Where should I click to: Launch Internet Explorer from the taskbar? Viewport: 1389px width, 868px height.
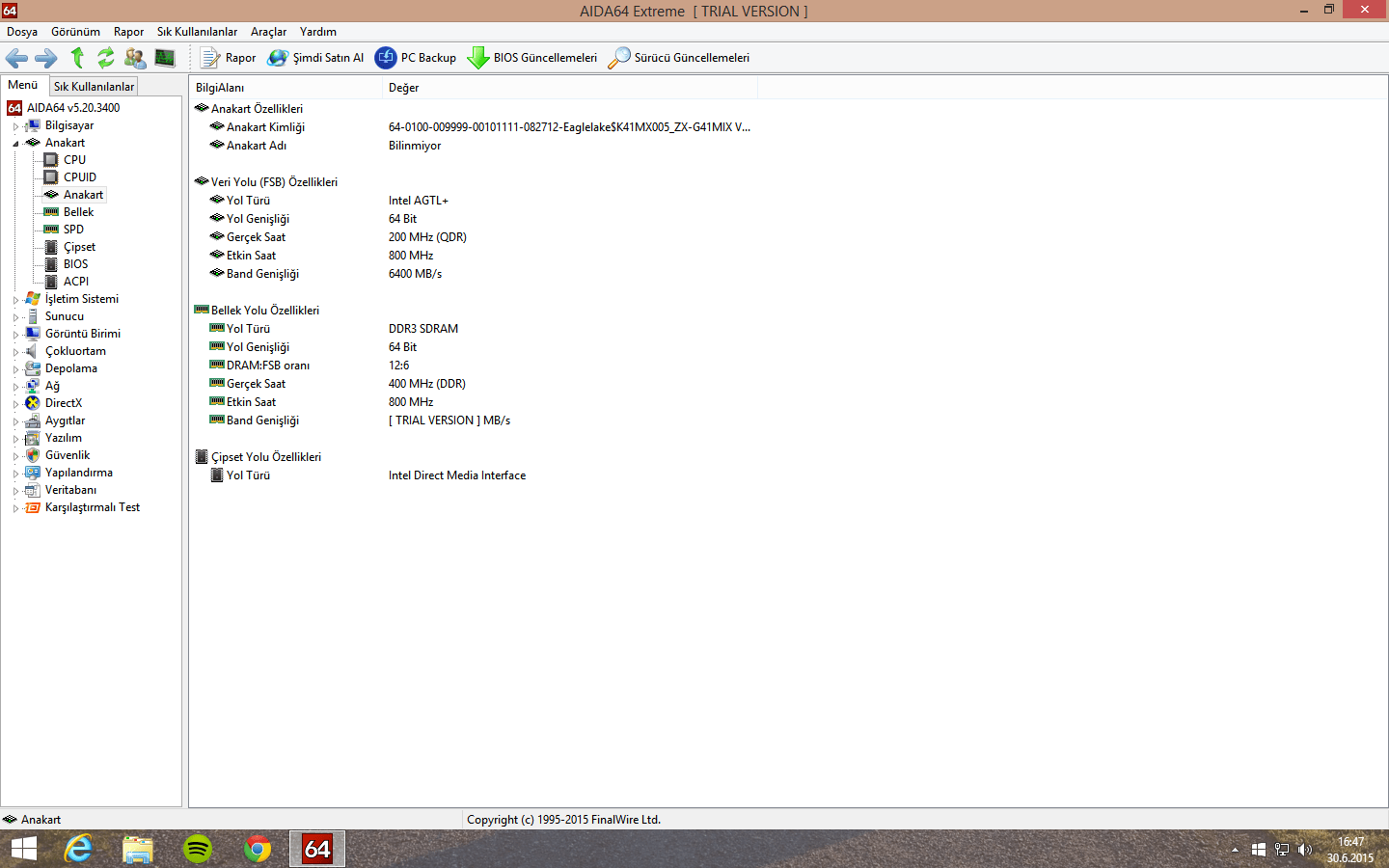[x=78, y=849]
